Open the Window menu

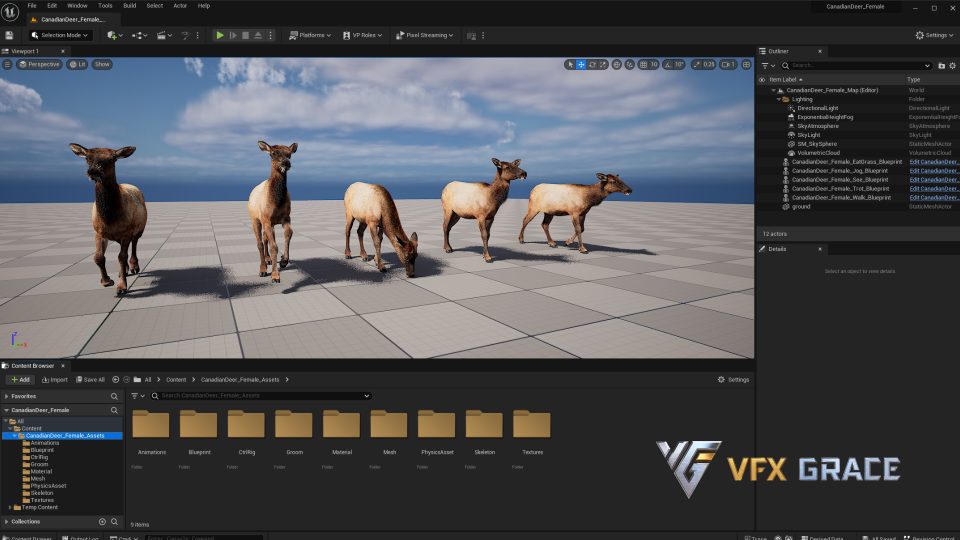pos(77,5)
